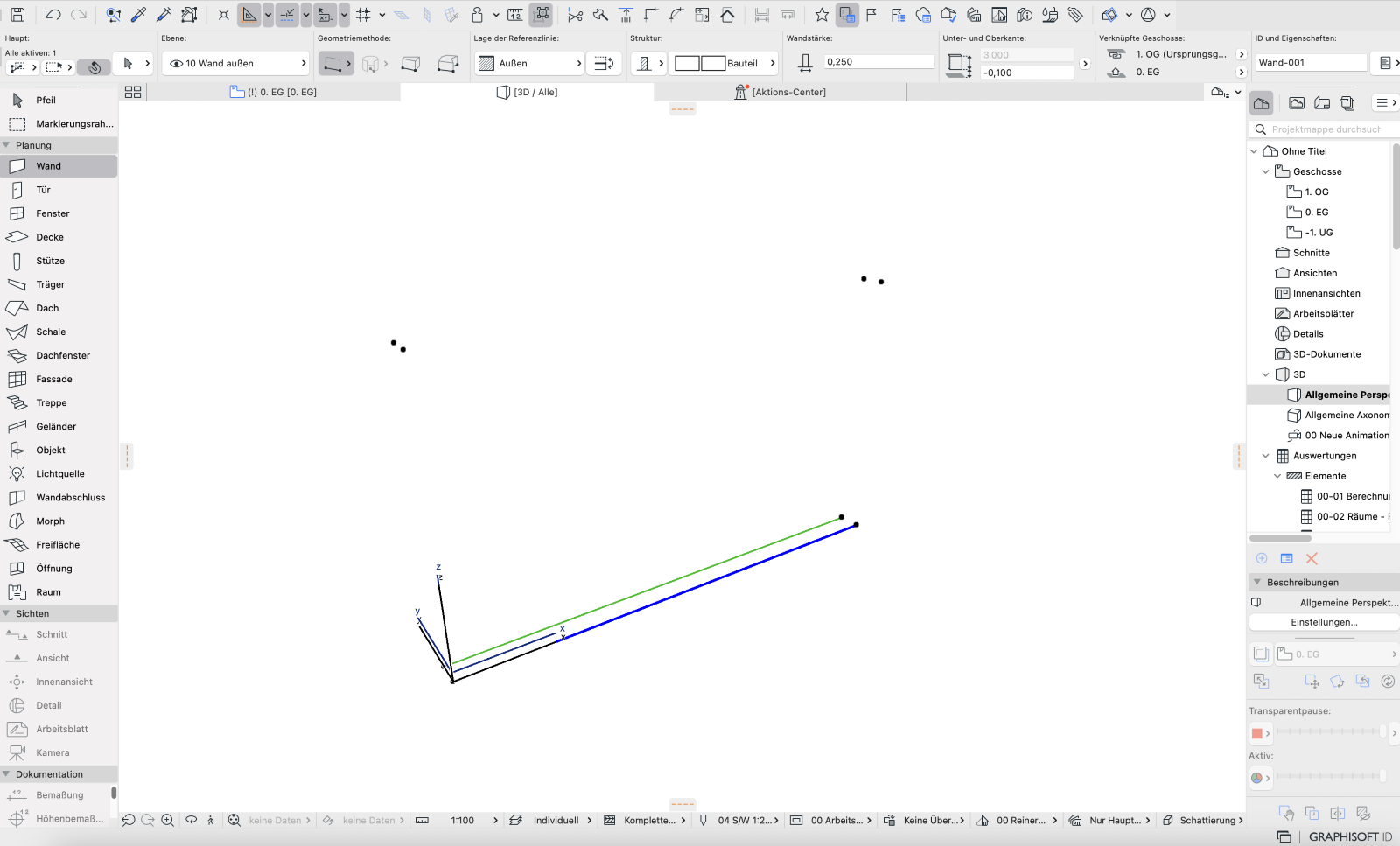The width and height of the screenshot is (1400, 846).
Task: Select the Dachfenster tool
Action: 59,355
